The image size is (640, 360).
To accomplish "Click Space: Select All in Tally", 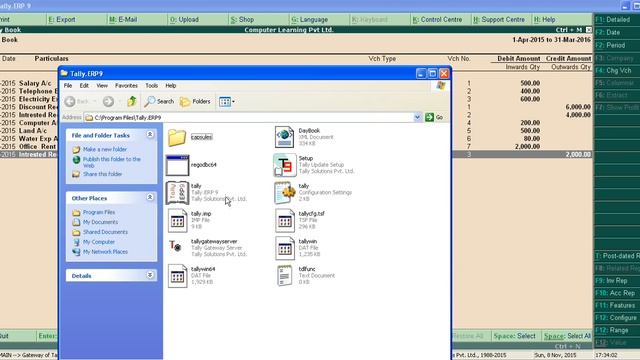I will (x=567, y=336).
